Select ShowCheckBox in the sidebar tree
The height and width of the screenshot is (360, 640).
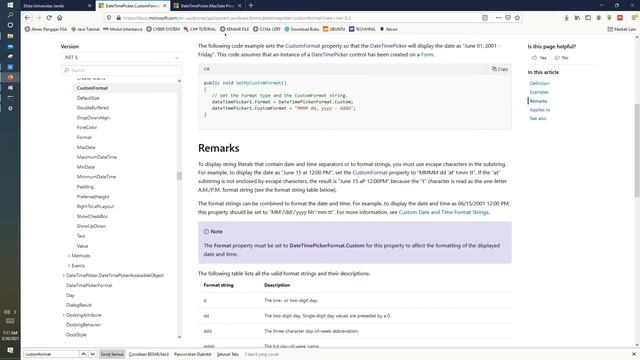coord(92,216)
